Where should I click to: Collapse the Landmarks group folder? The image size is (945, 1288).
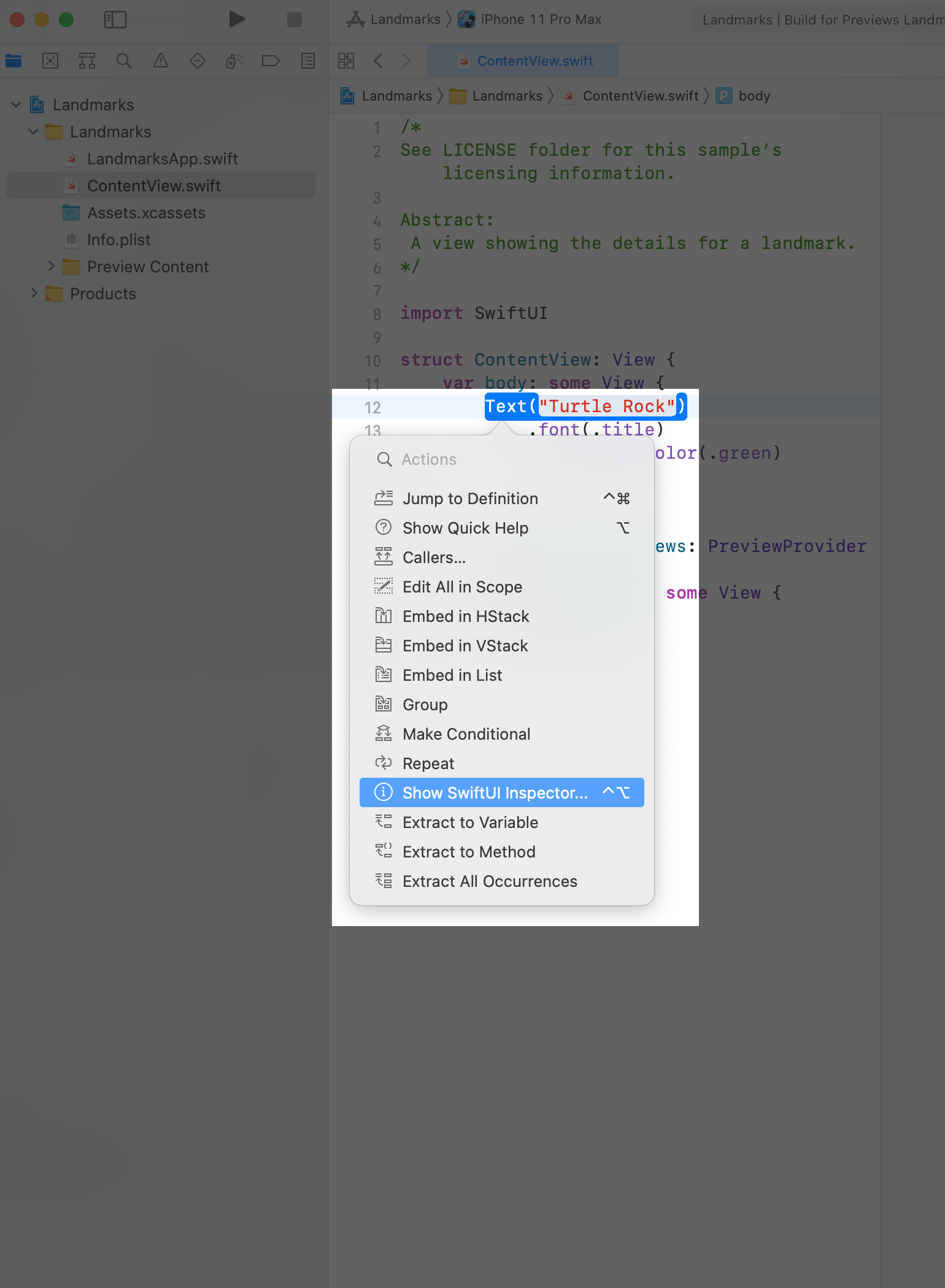(x=33, y=132)
